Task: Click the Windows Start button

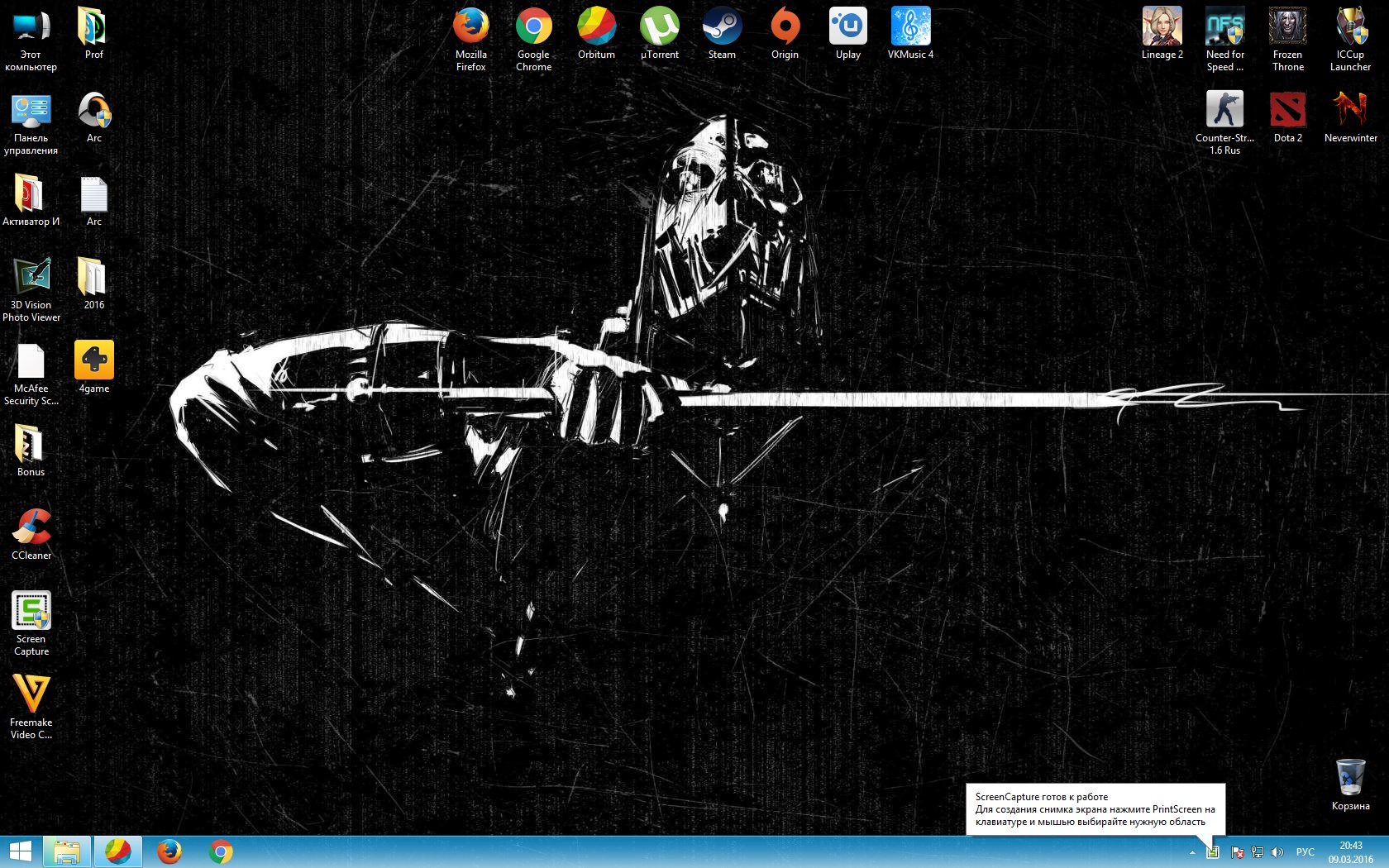Action: (x=20, y=851)
